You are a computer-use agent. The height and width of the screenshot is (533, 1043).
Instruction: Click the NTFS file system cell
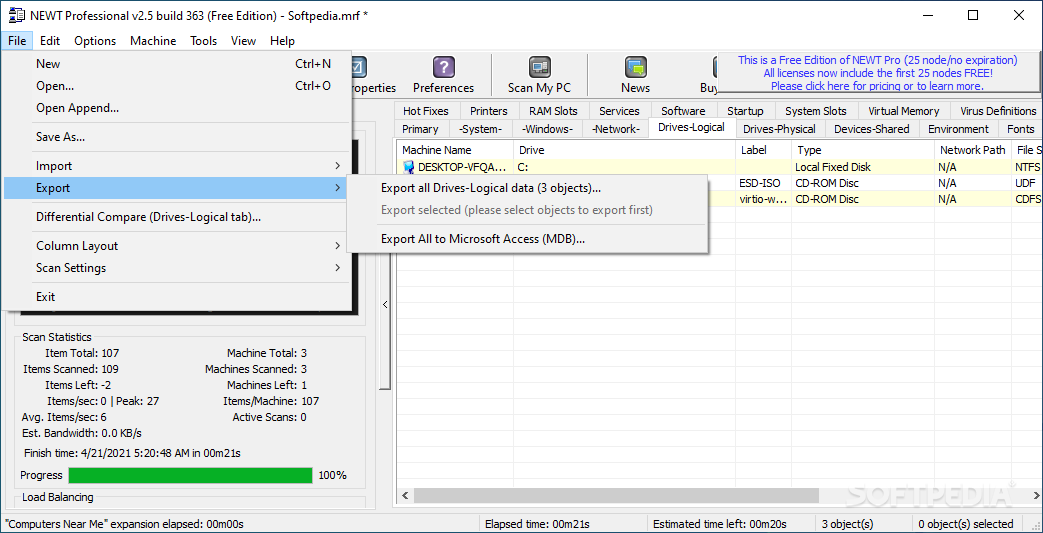(1027, 167)
